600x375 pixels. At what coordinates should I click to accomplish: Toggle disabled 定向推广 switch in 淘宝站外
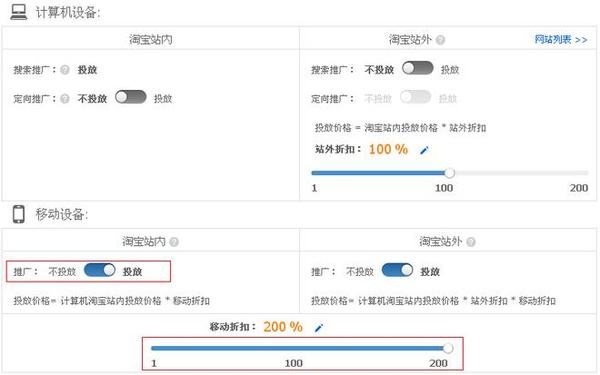[x=416, y=97]
